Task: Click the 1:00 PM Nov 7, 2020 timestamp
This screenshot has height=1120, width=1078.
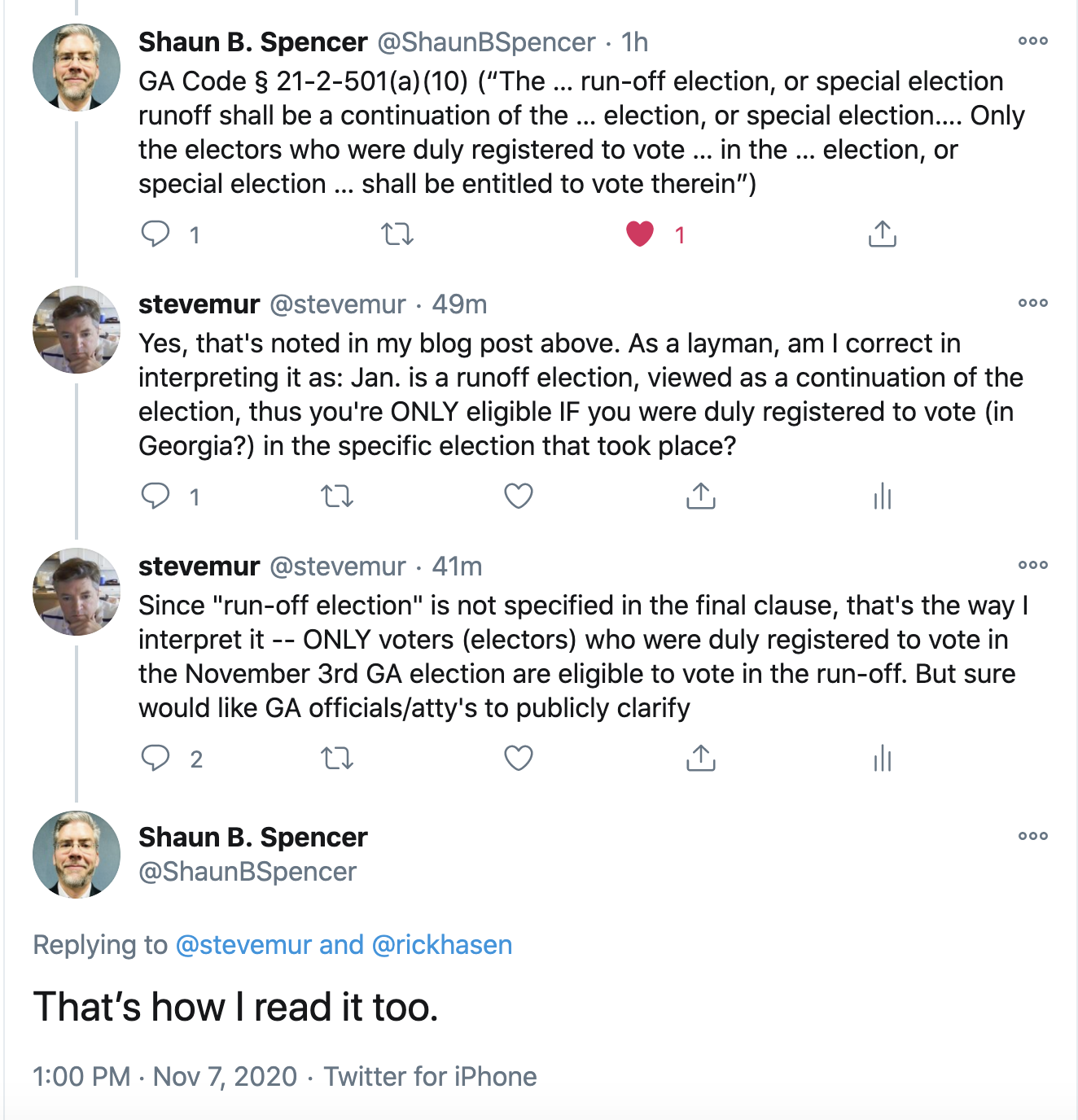Action: pyautogui.click(x=164, y=1076)
